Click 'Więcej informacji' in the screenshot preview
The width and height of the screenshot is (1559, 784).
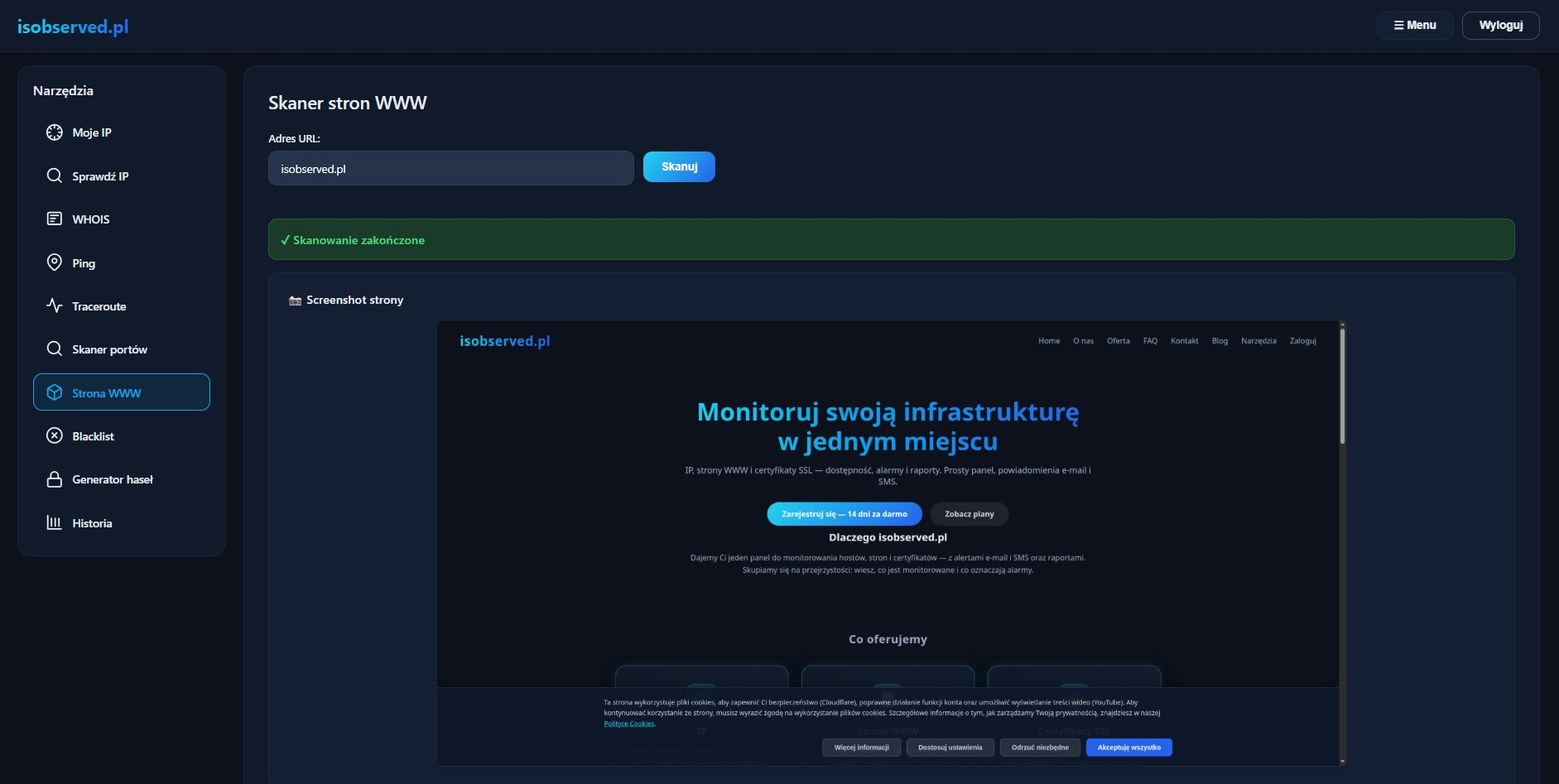[x=862, y=748]
